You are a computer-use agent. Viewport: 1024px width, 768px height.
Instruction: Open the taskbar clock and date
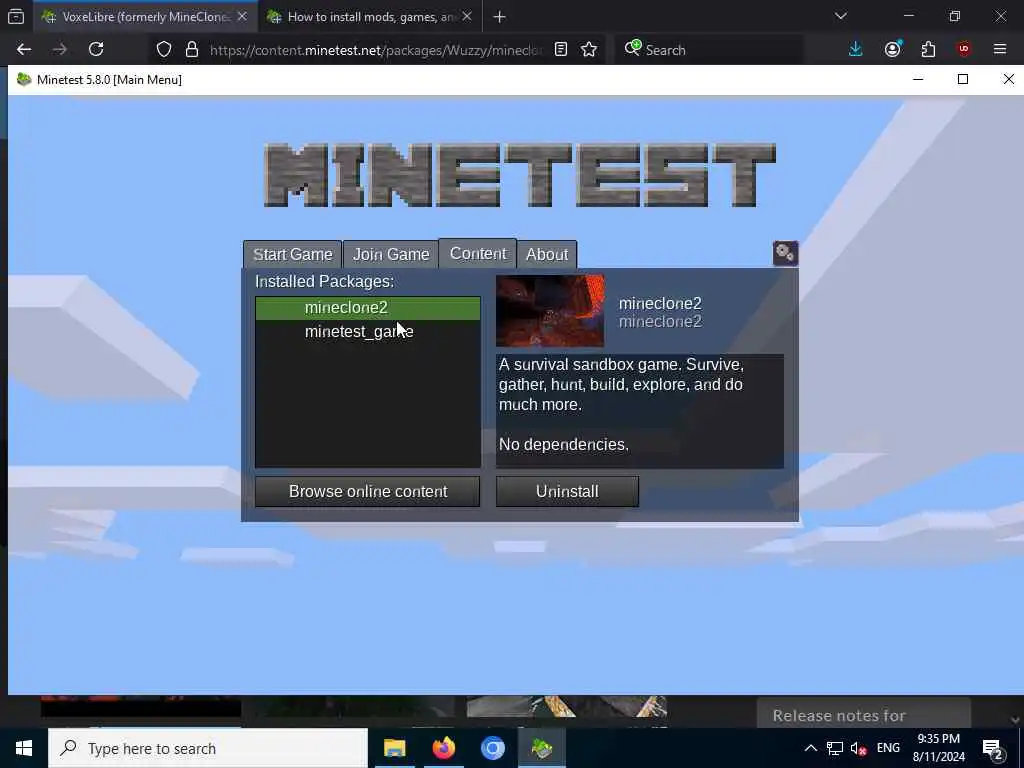point(938,748)
